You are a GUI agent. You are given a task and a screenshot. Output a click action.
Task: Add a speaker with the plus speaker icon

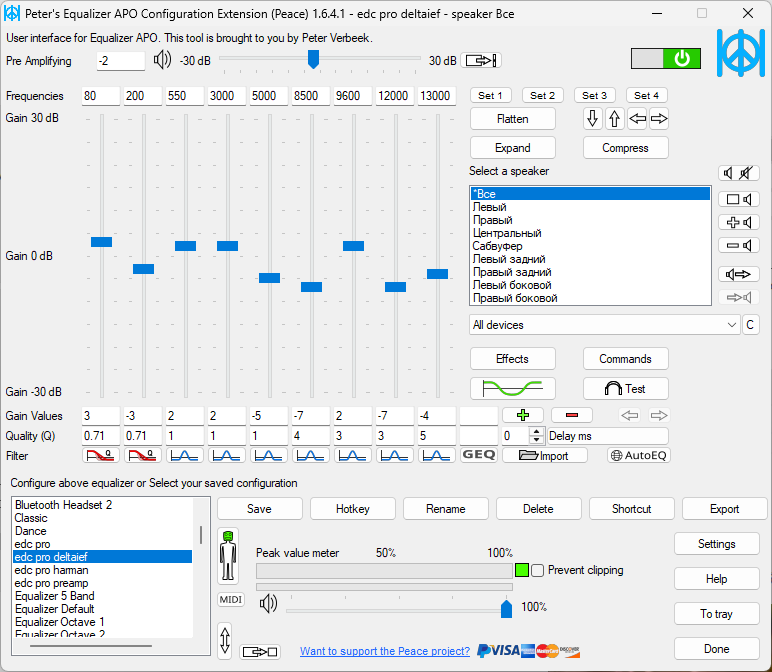click(x=739, y=222)
